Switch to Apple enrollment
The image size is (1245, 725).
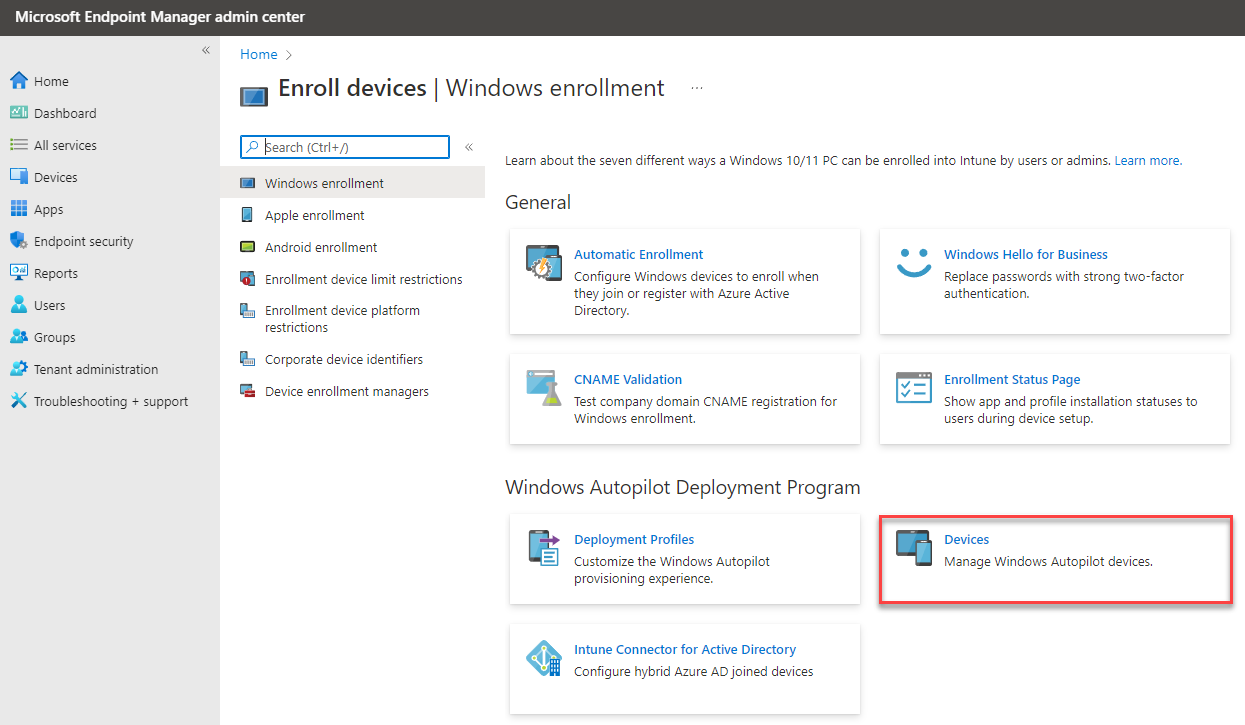pyautogui.click(x=314, y=214)
